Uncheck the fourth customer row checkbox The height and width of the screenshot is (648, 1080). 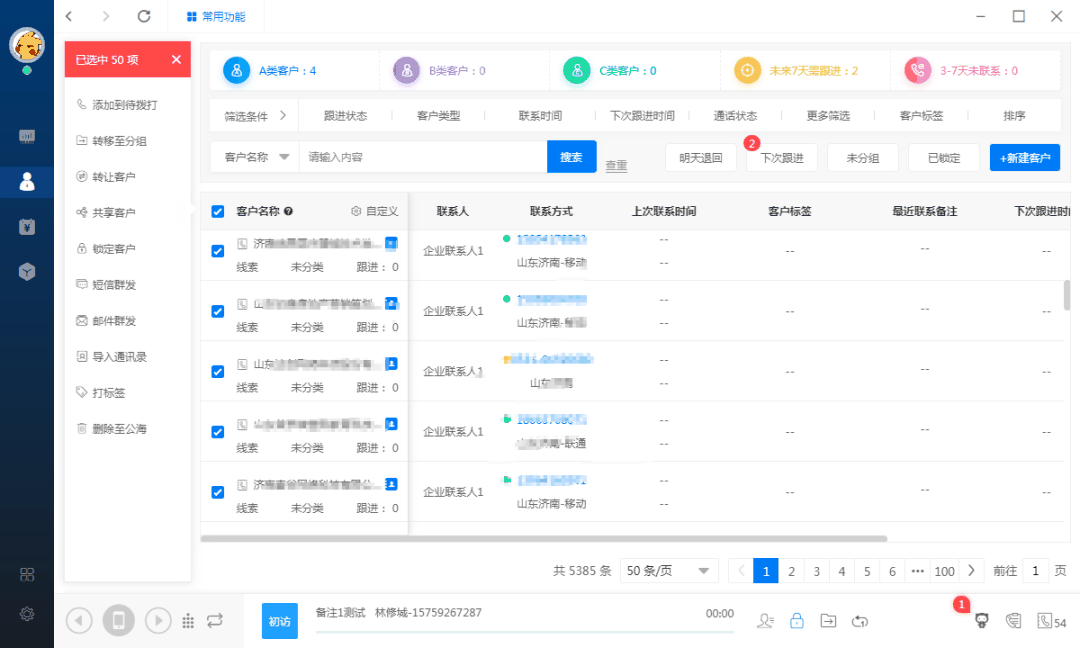218,432
